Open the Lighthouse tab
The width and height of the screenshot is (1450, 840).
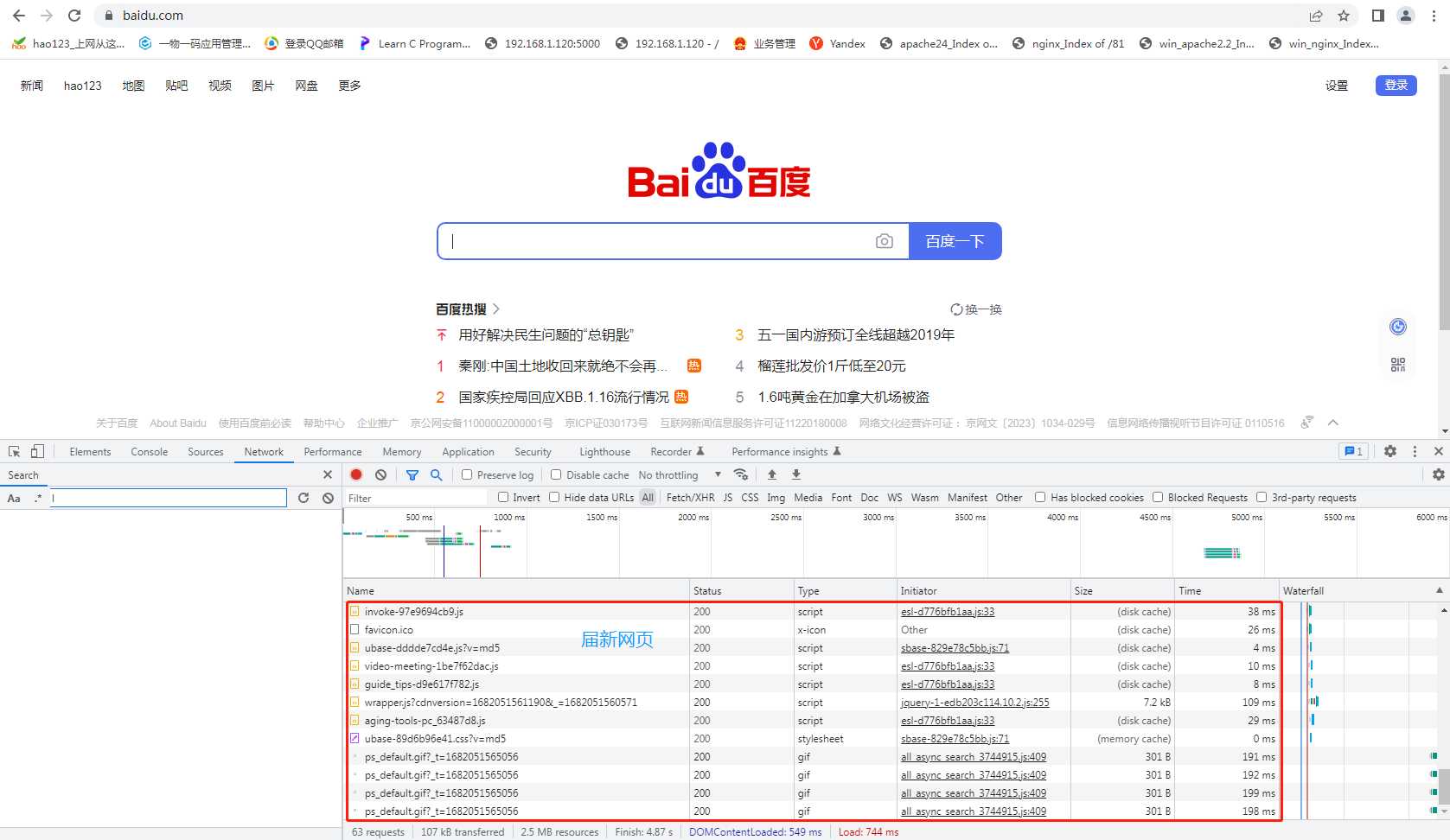[x=605, y=451]
